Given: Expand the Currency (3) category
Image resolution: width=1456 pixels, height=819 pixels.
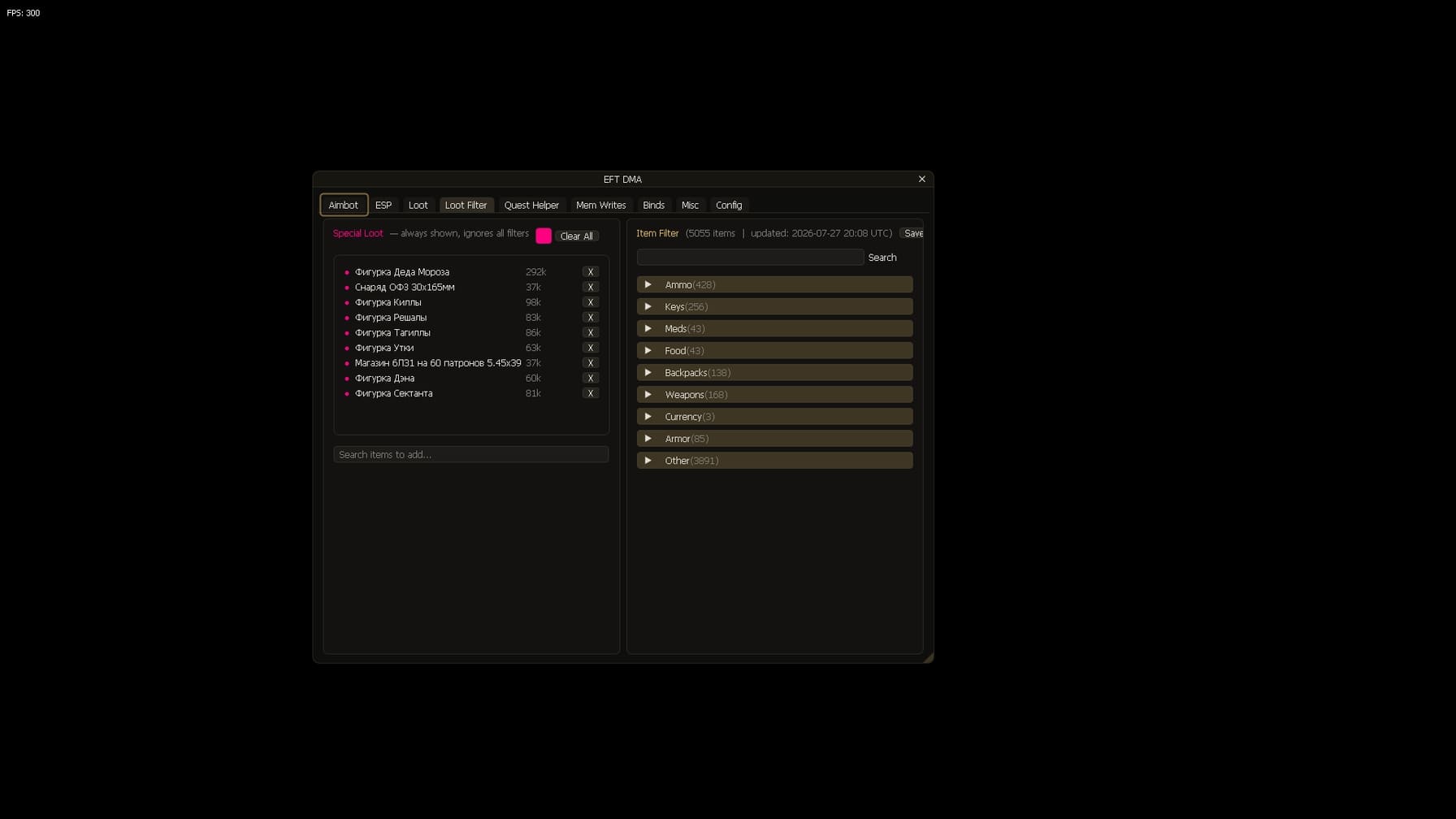Looking at the screenshot, I should click(x=774, y=416).
